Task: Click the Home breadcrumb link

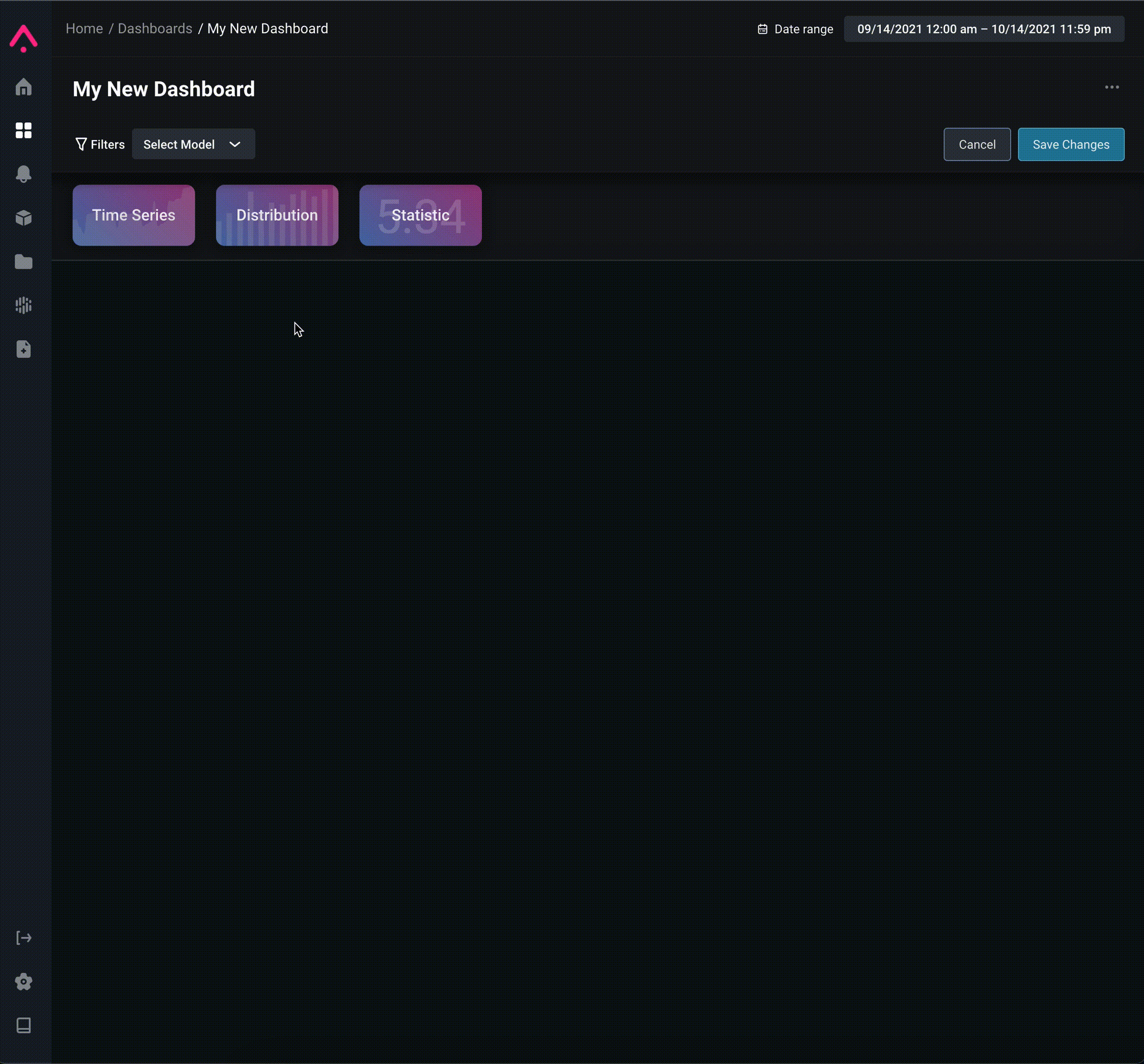Action: pyautogui.click(x=84, y=29)
